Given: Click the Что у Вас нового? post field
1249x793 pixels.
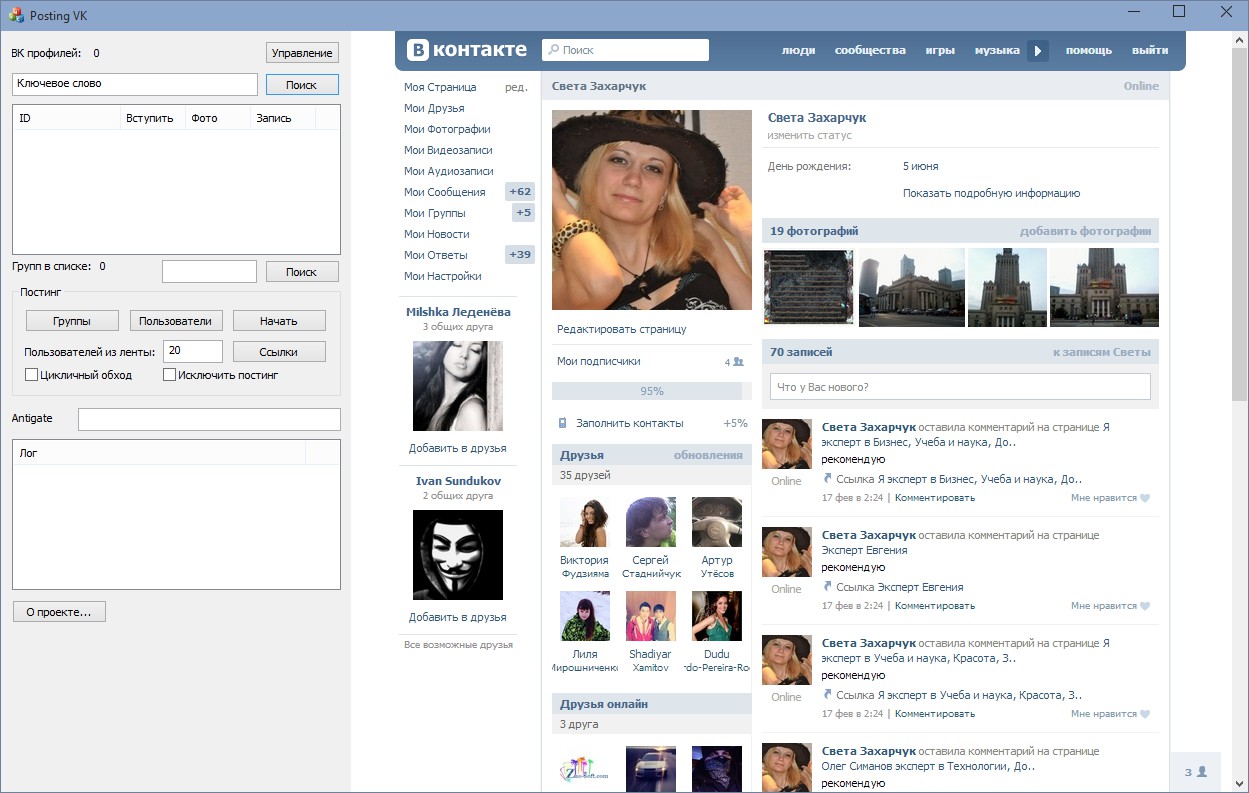Looking at the screenshot, I should pyautogui.click(x=960, y=387).
